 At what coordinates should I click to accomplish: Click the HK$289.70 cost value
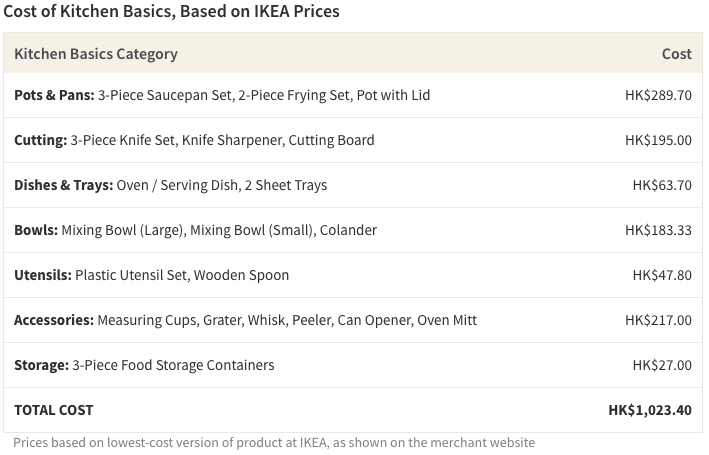click(x=658, y=95)
